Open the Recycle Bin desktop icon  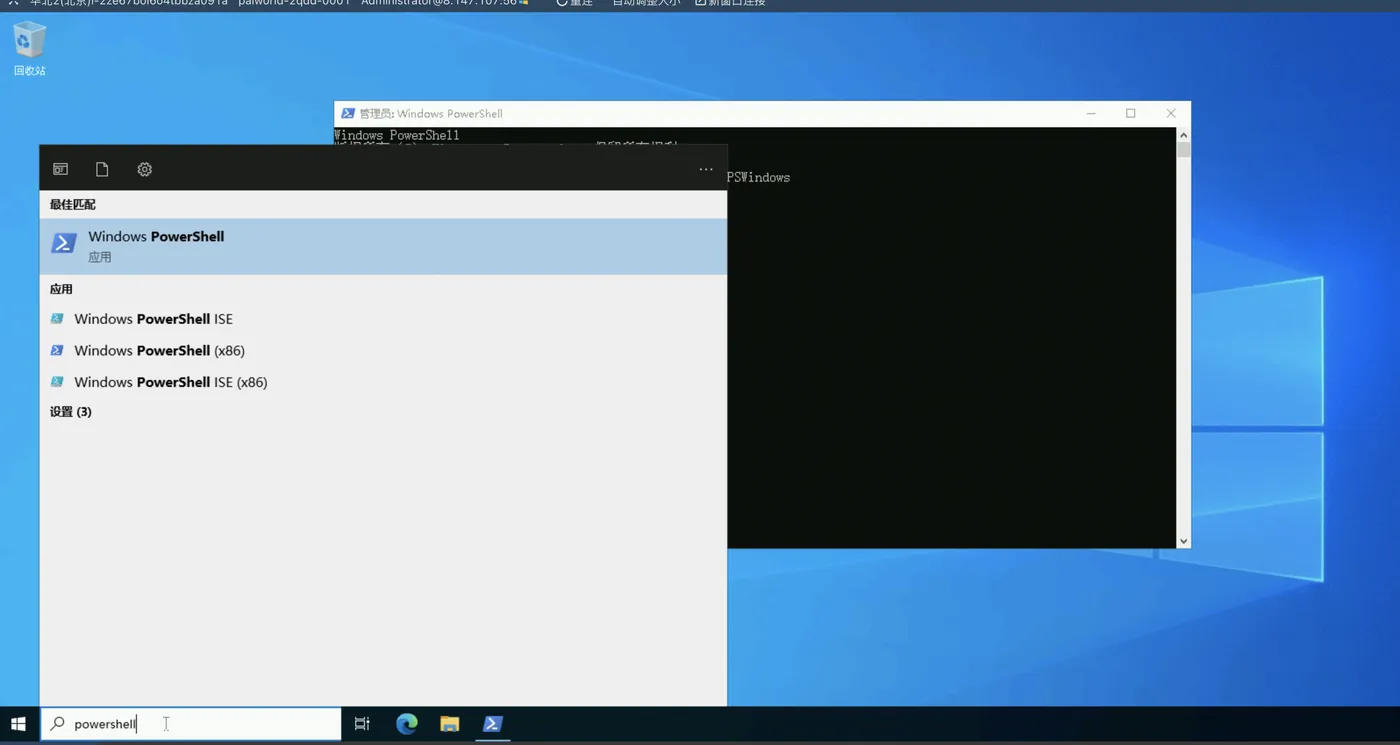pos(30,50)
